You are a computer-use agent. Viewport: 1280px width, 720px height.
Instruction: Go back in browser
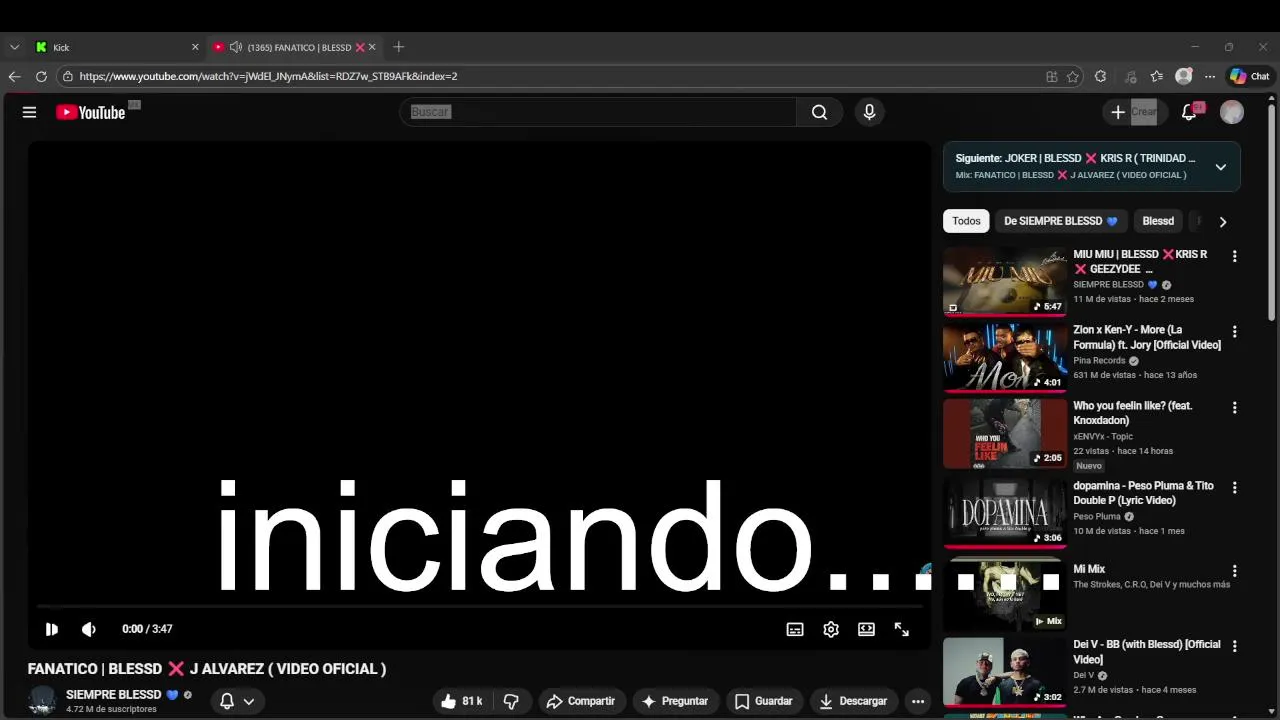click(14, 76)
